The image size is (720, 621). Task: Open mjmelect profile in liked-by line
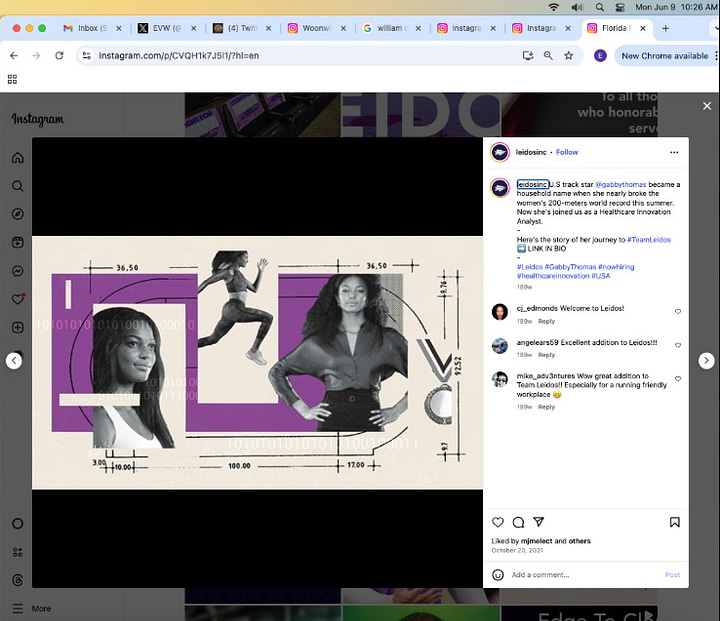(x=536, y=541)
